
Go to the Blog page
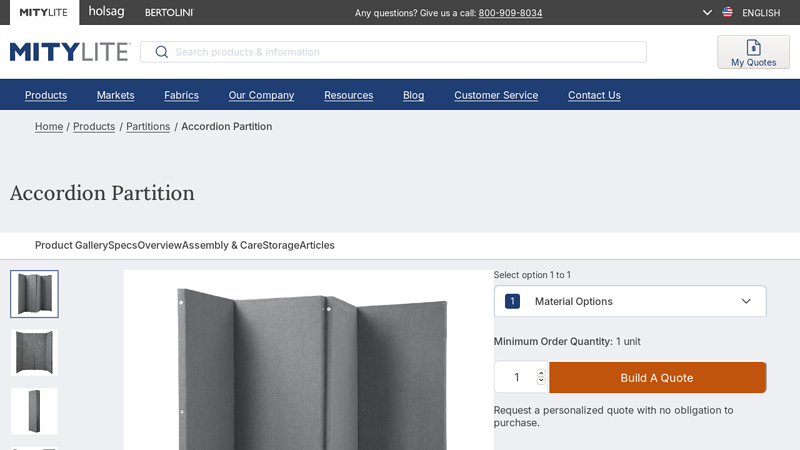(413, 95)
